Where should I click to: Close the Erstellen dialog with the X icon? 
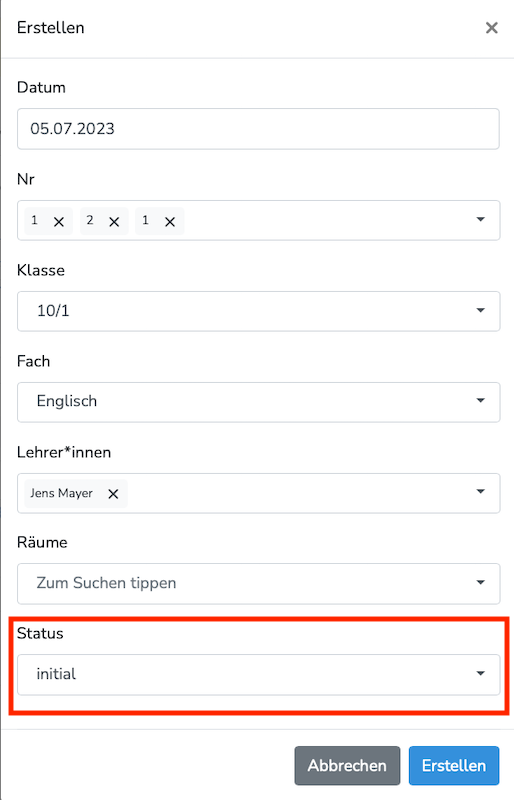click(x=491, y=28)
